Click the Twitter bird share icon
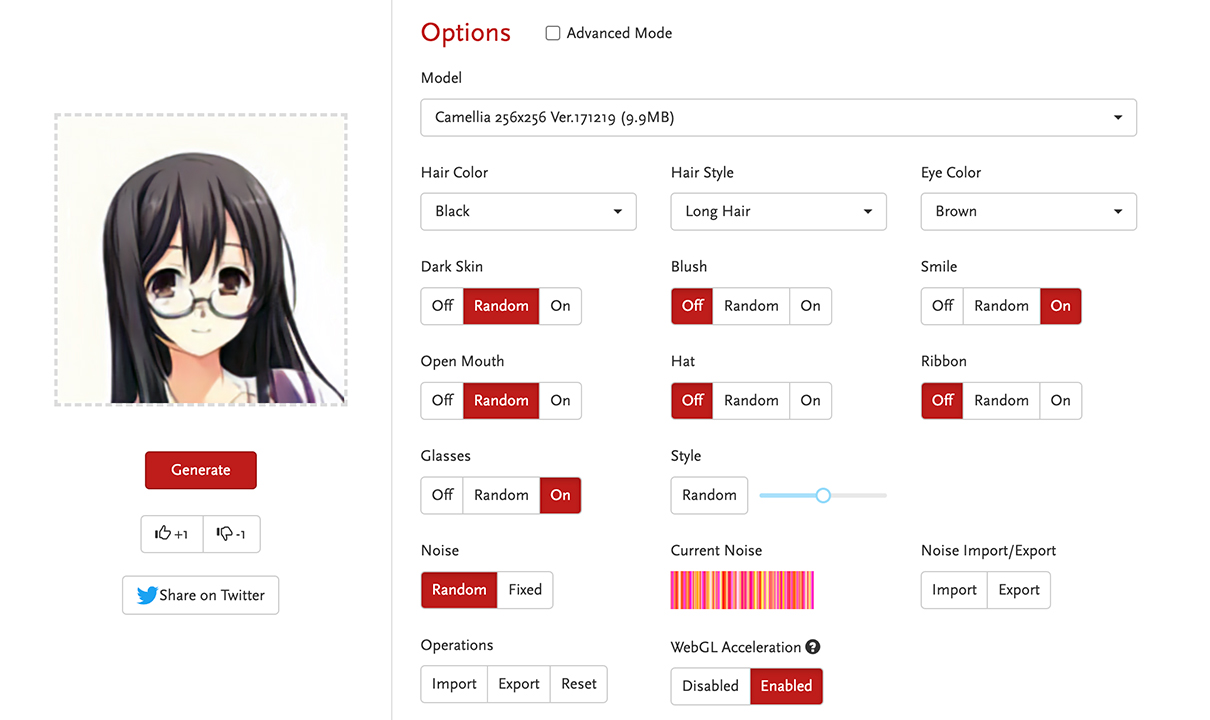The image size is (1210, 720). point(147,595)
